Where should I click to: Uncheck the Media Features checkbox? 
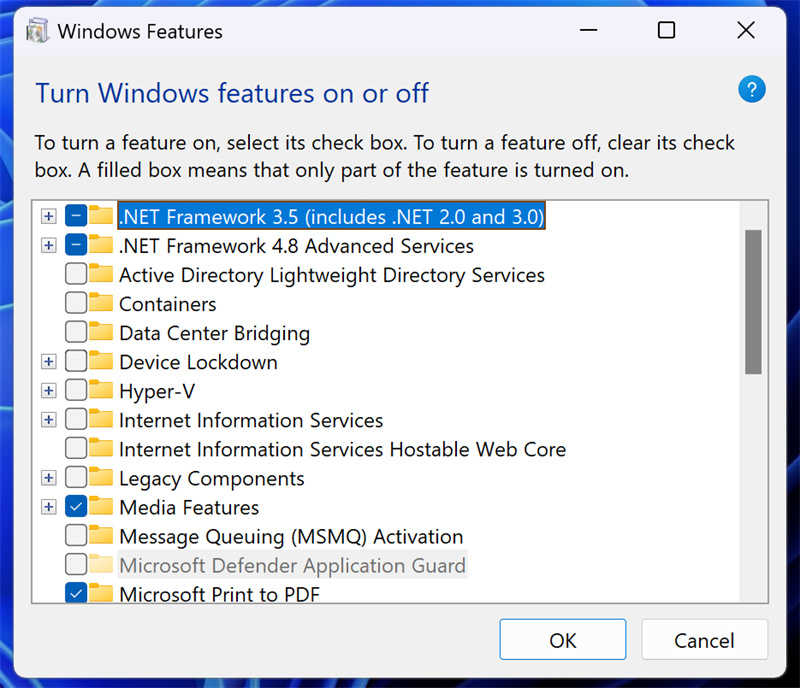pos(76,507)
